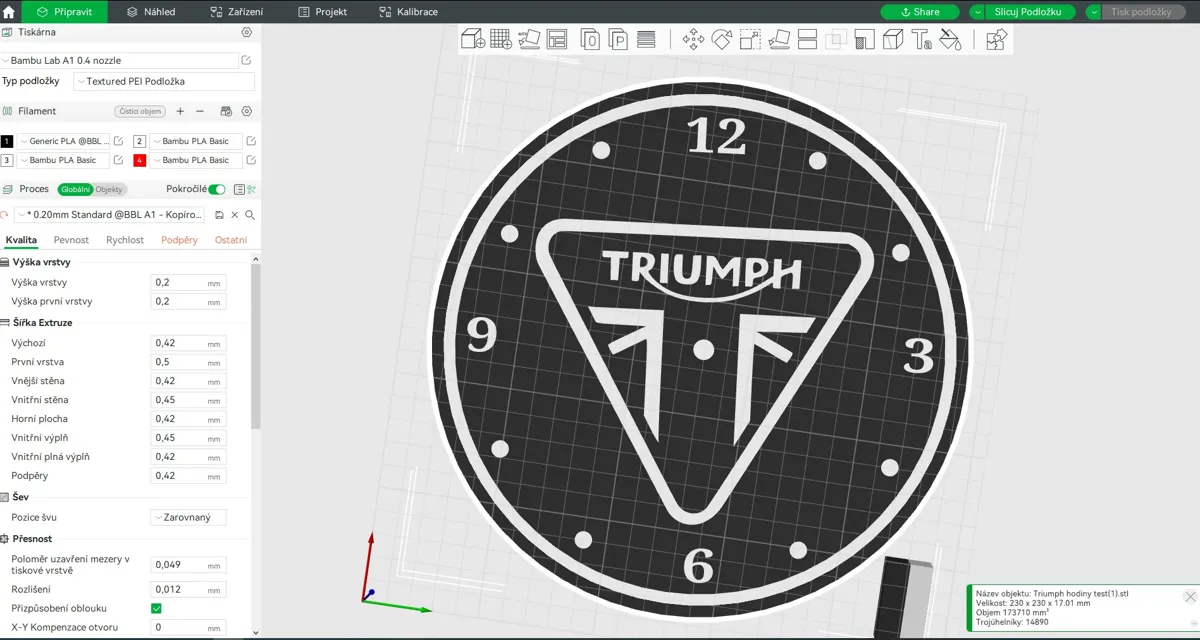Click the Add plate grid icon
Screen dimensions: 1200x640
coord(501,39)
